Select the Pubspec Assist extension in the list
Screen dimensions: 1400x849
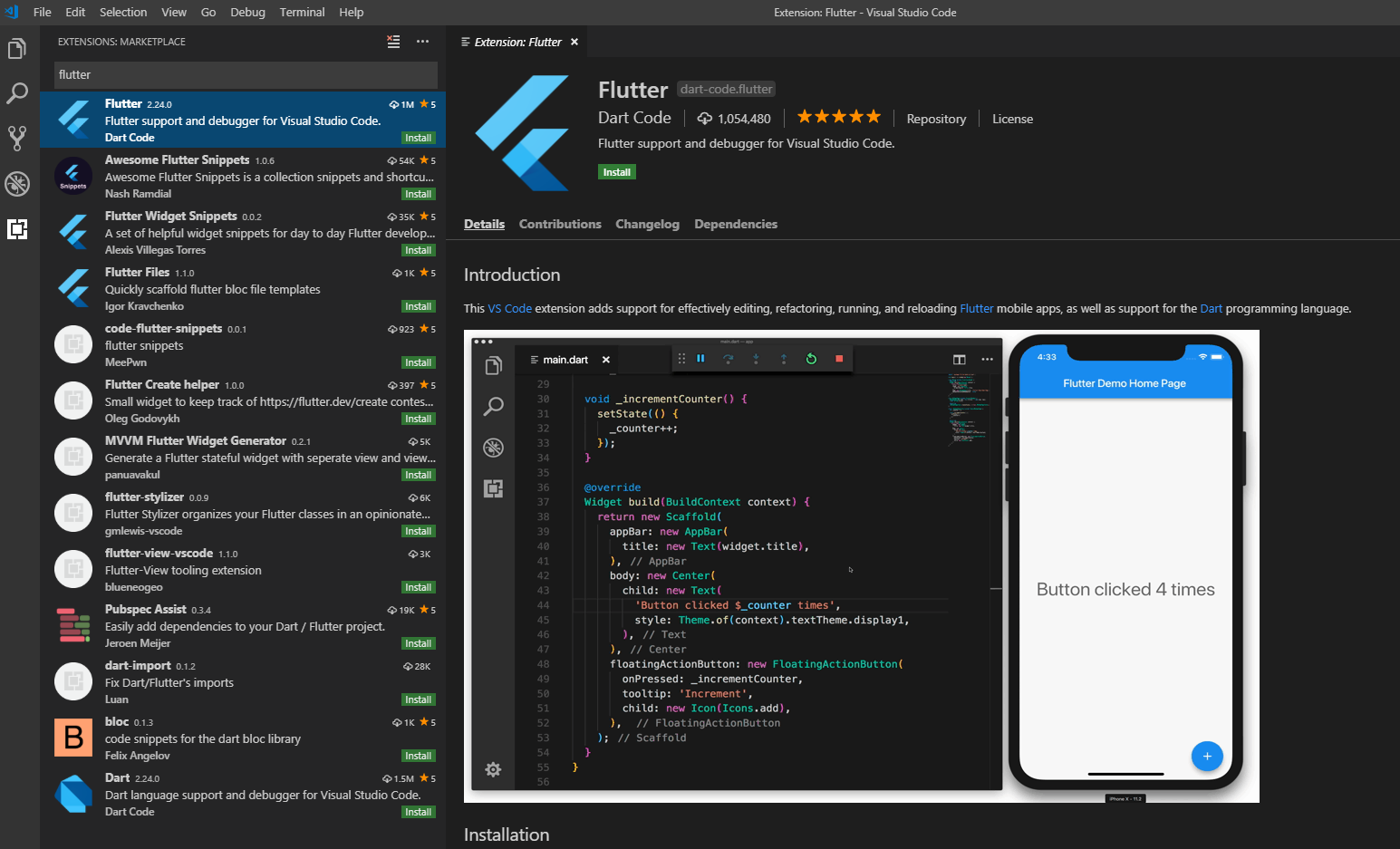245,625
